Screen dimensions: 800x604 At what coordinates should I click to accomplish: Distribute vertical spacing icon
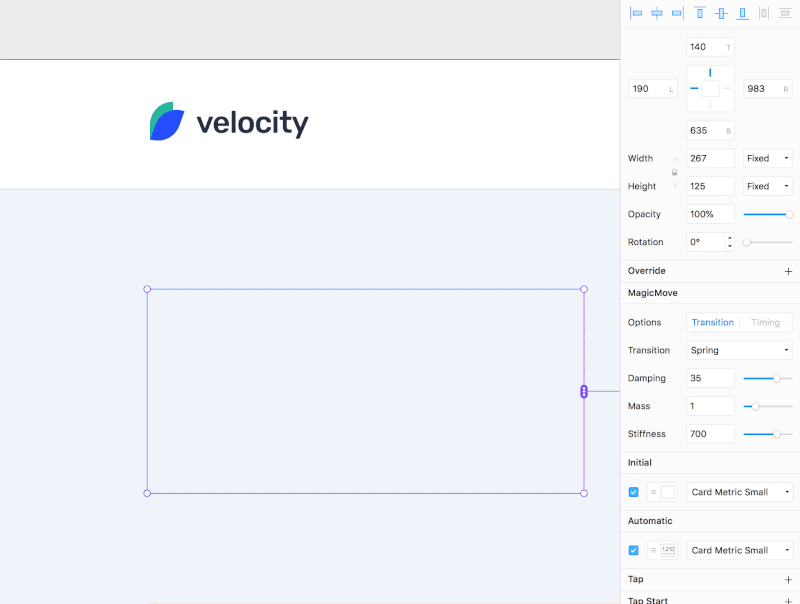(785, 13)
